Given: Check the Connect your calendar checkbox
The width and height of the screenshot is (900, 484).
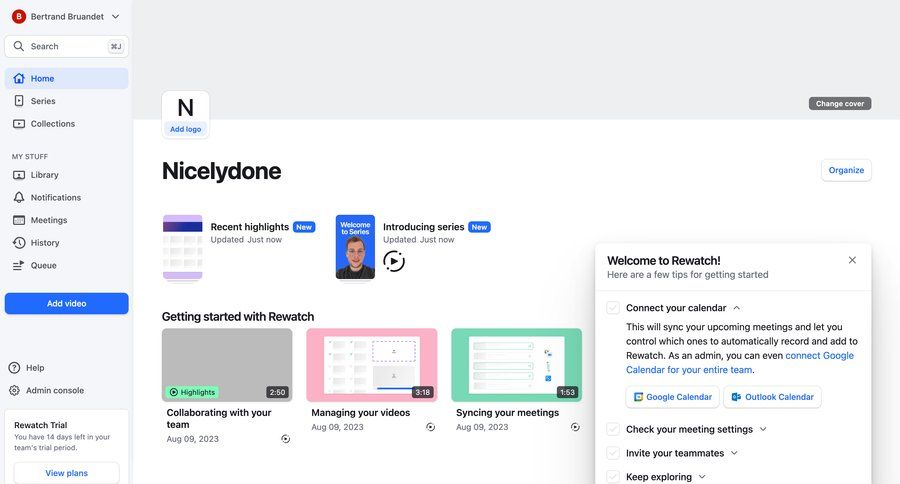Looking at the screenshot, I should (613, 308).
